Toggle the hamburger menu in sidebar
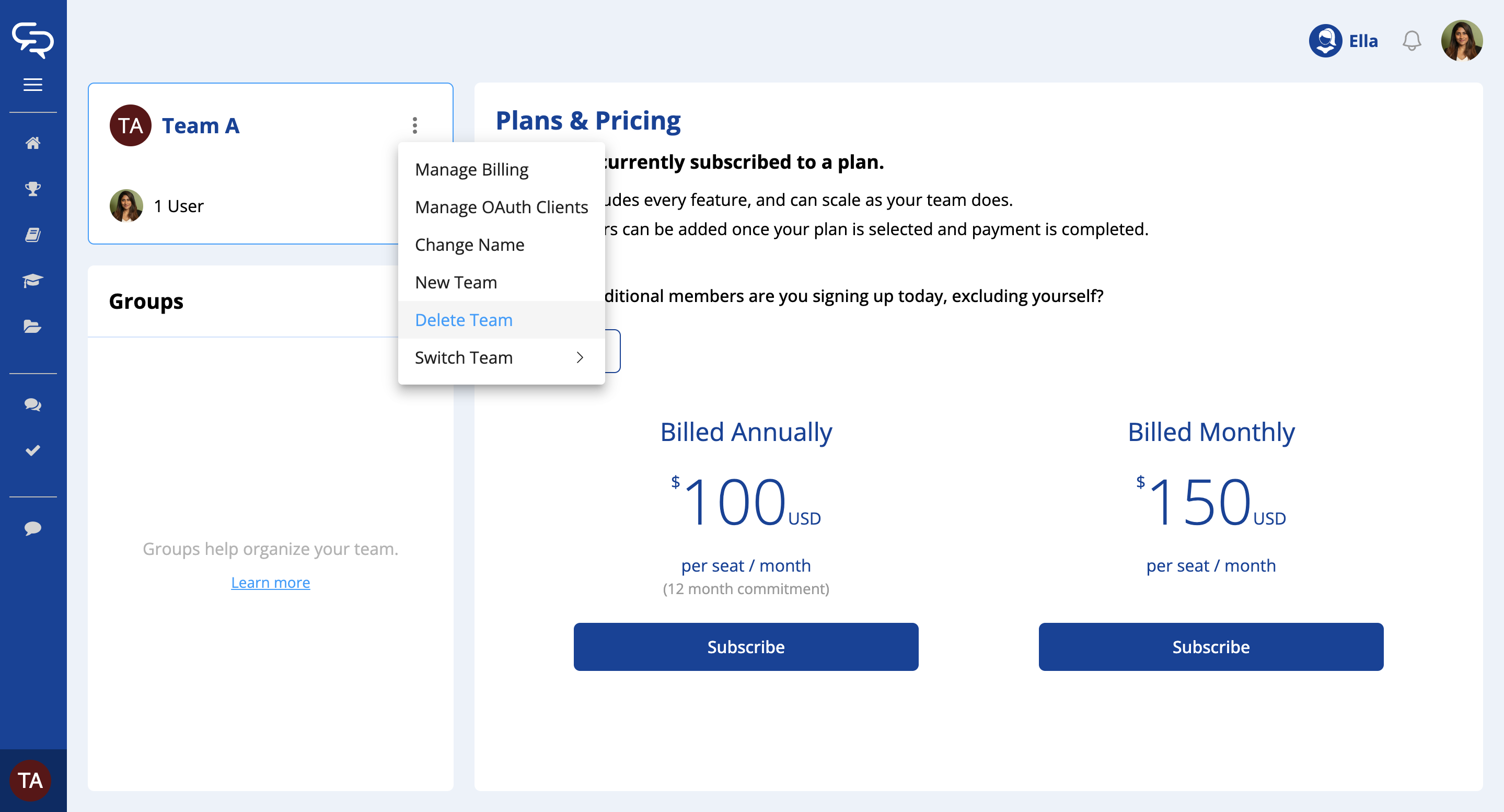The height and width of the screenshot is (812, 1504). pyautogui.click(x=33, y=85)
